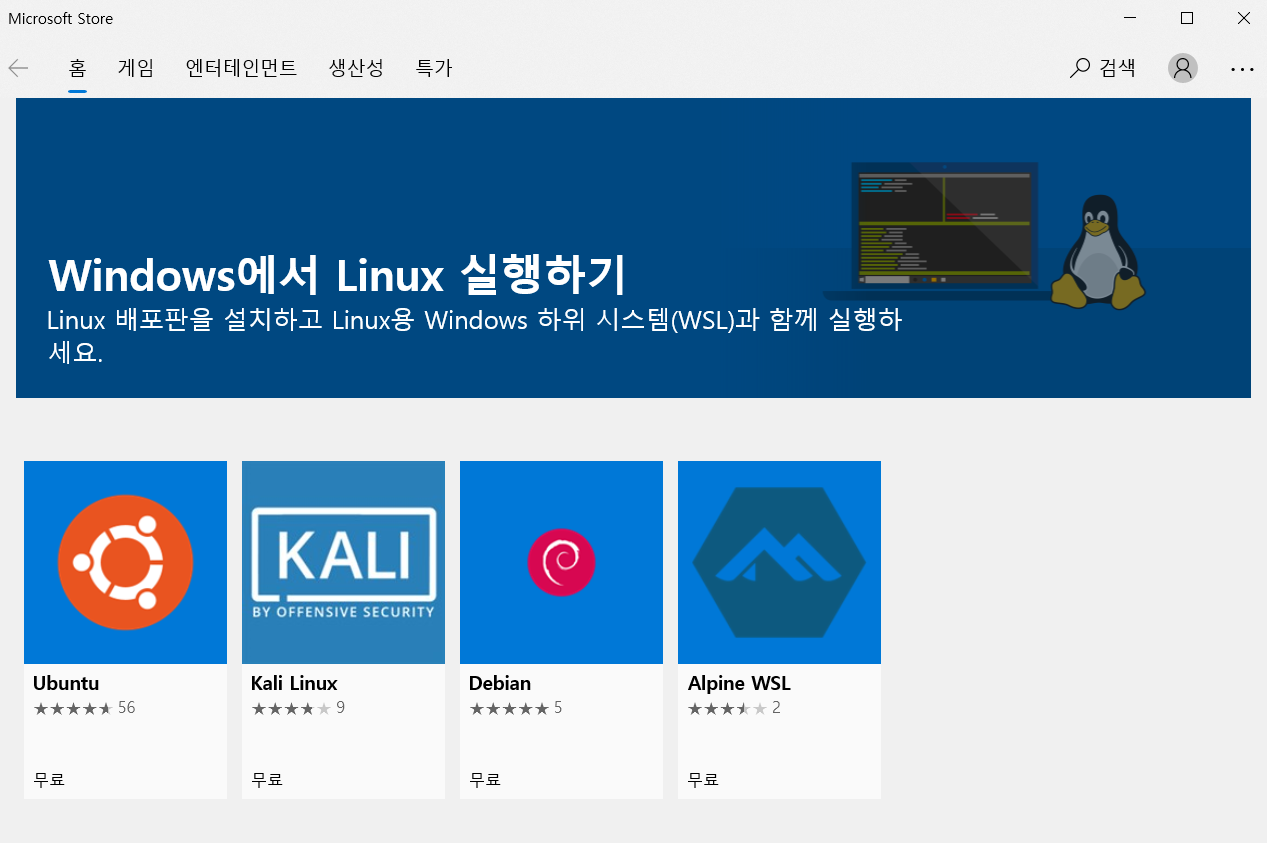Click the Kali Linux app title
1267x843 pixels.
[294, 684]
